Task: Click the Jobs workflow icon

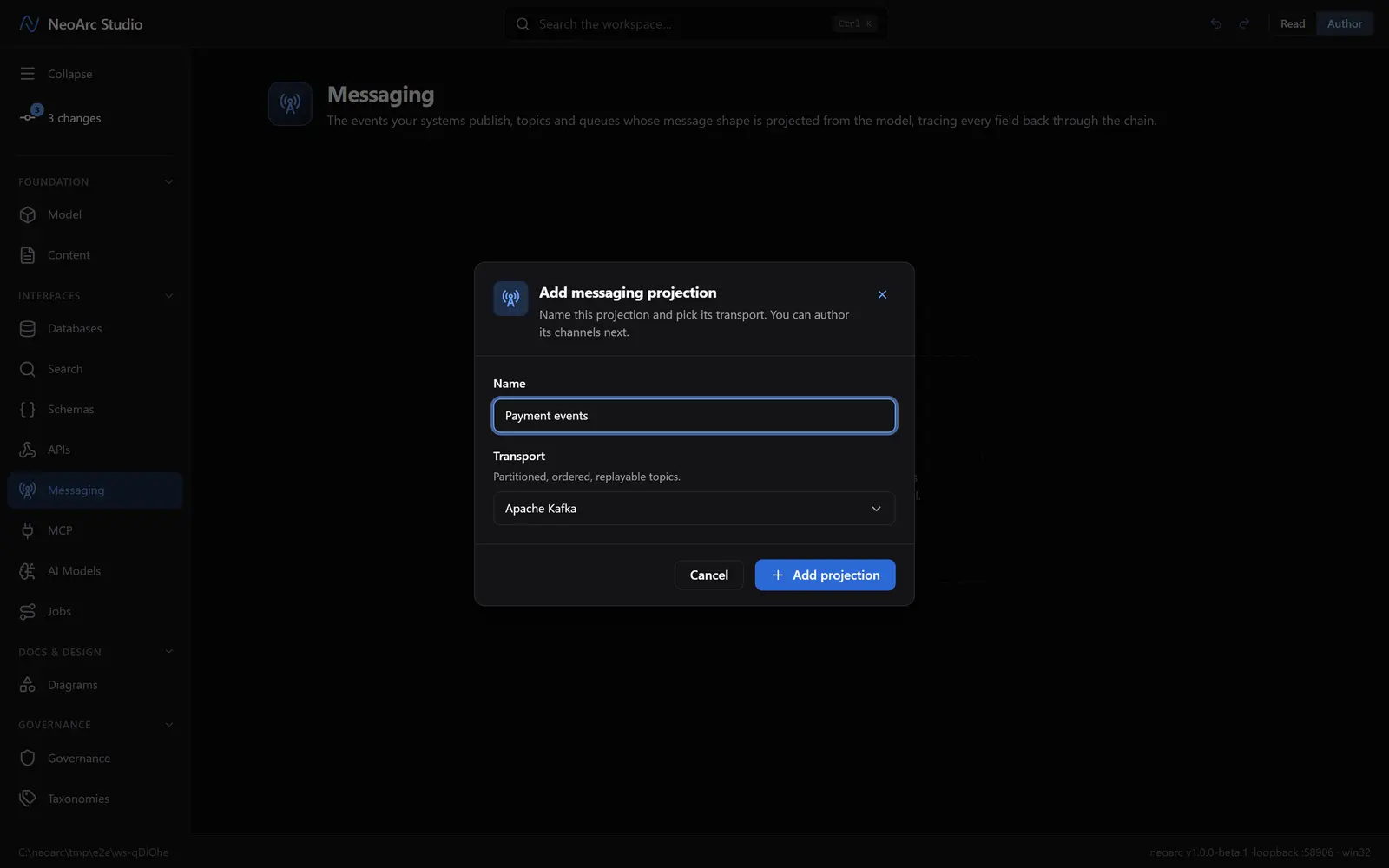Action: click(28, 611)
